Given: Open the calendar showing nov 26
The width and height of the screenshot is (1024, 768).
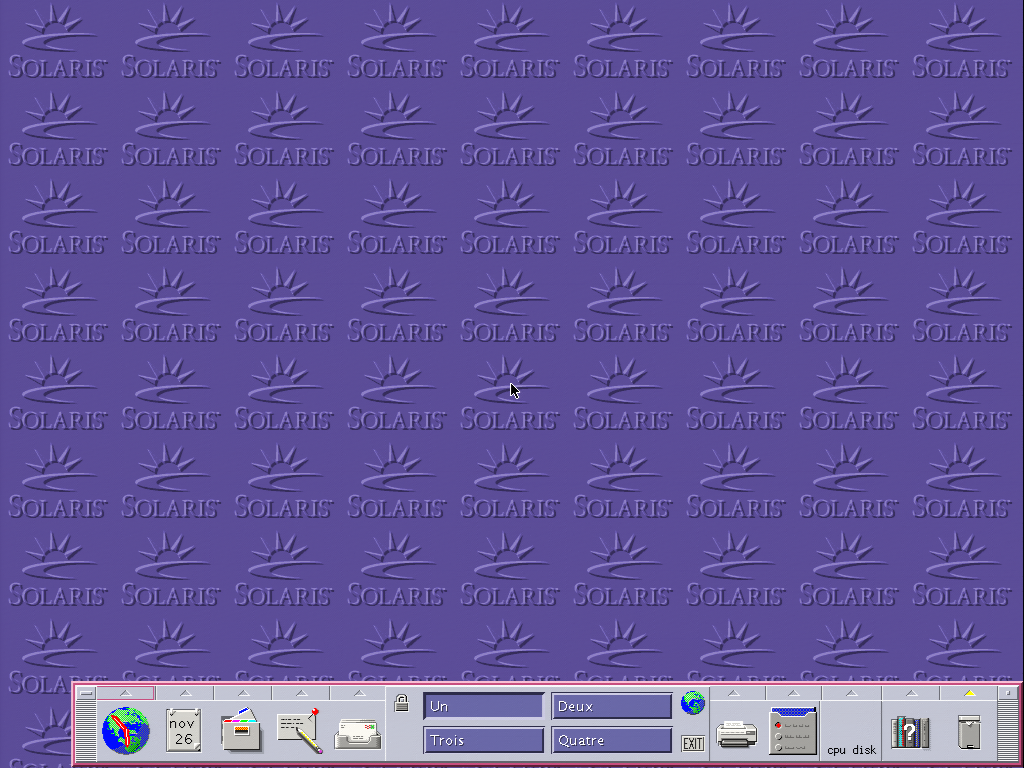Looking at the screenshot, I should [x=184, y=730].
